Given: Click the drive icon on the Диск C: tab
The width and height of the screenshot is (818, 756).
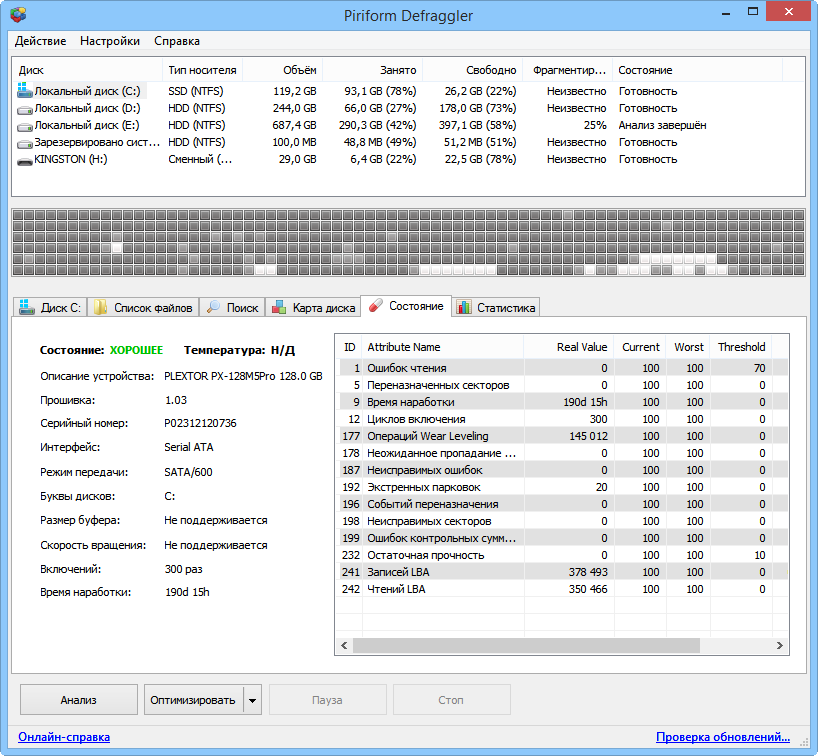Looking at the screenshot, I should pos(27,307).
